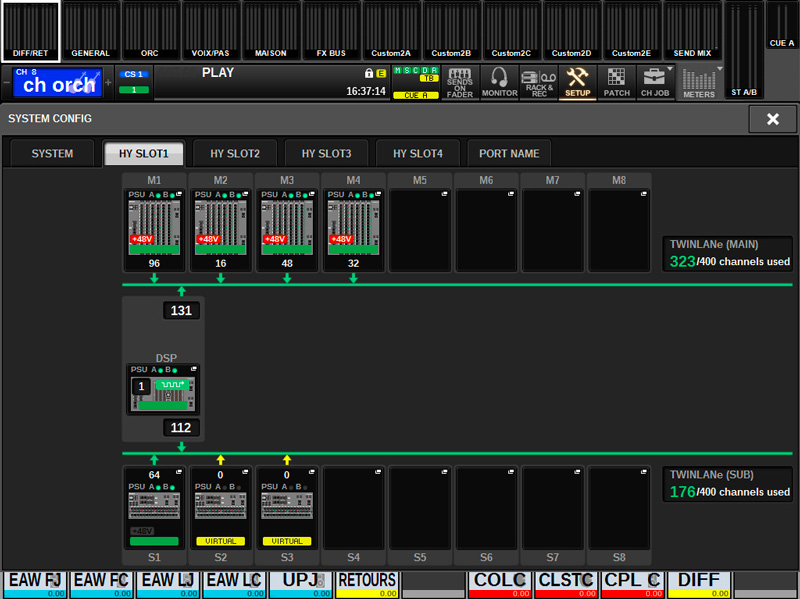Click the yellow E indicator

[x=381, y=73]
